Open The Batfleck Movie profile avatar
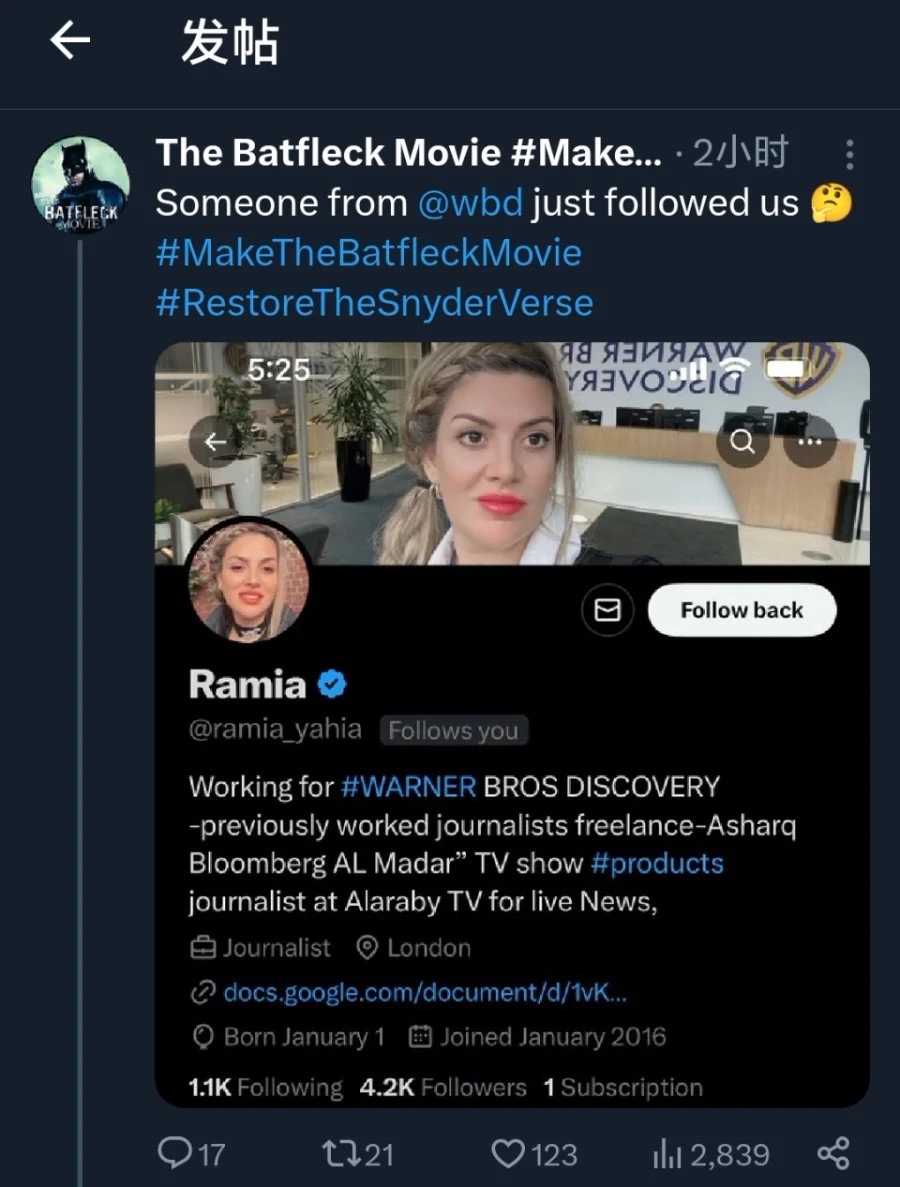900x1187 pixels. (x=80, y=186)
